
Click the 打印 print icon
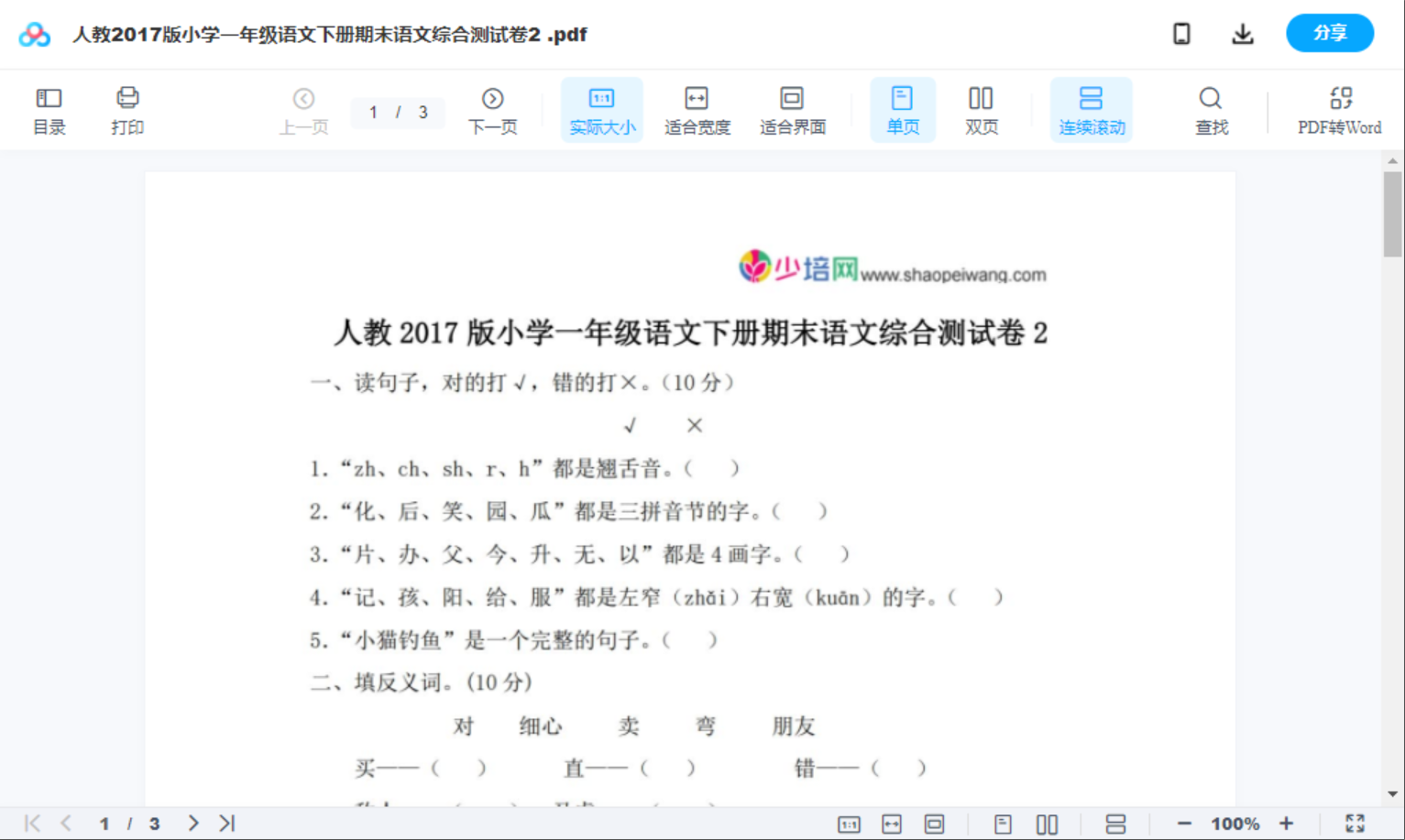(127, 109)
